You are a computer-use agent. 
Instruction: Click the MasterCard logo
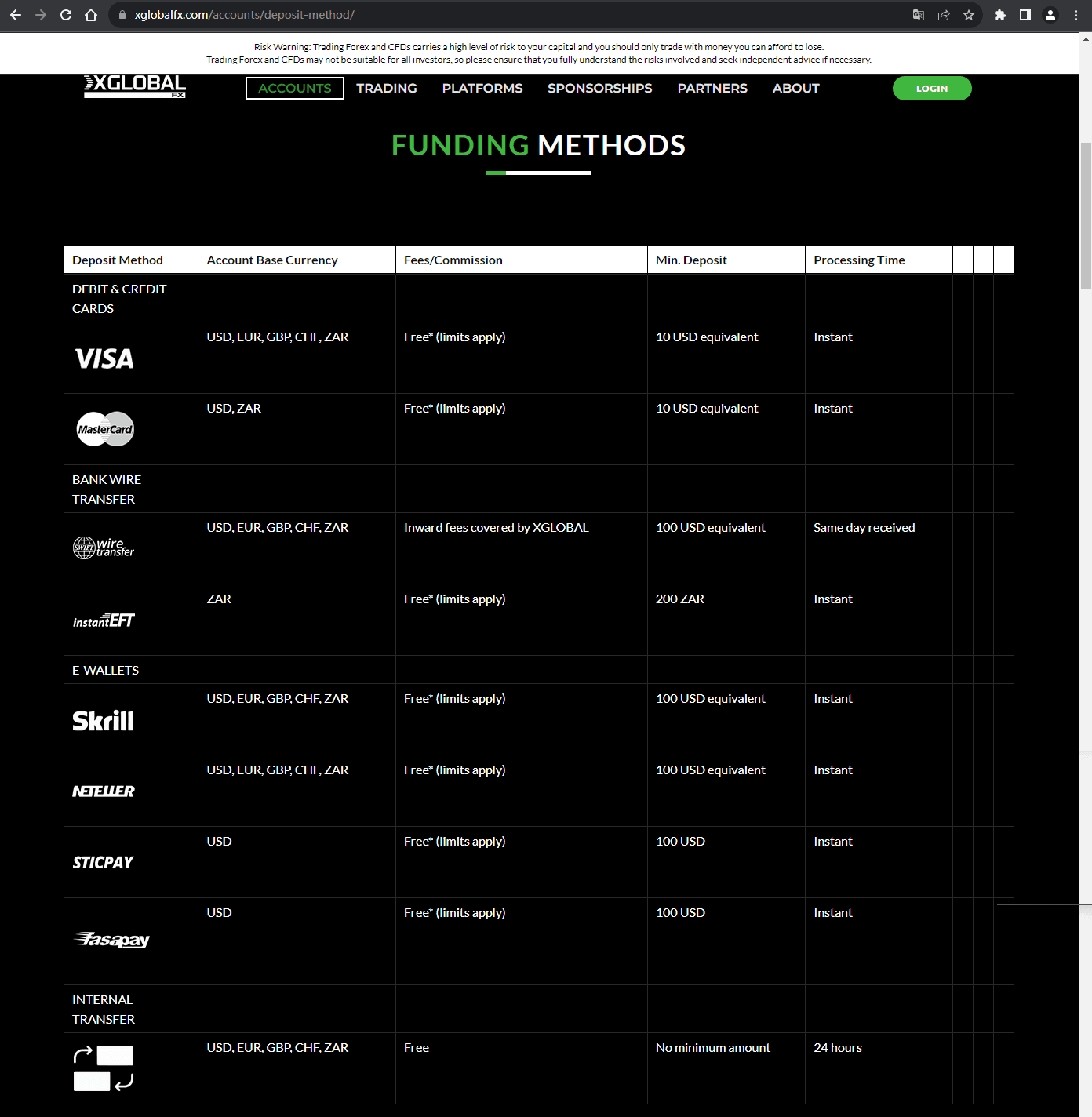(x=105, y=429)
